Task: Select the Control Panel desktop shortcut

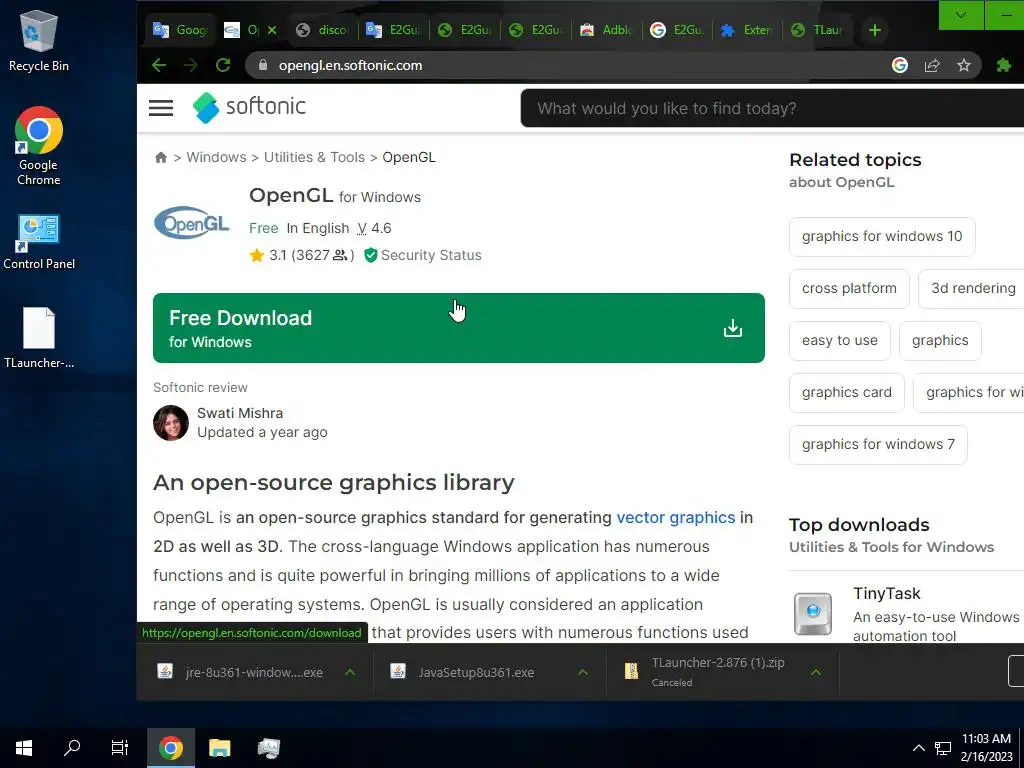Action: tap(39, 242)
